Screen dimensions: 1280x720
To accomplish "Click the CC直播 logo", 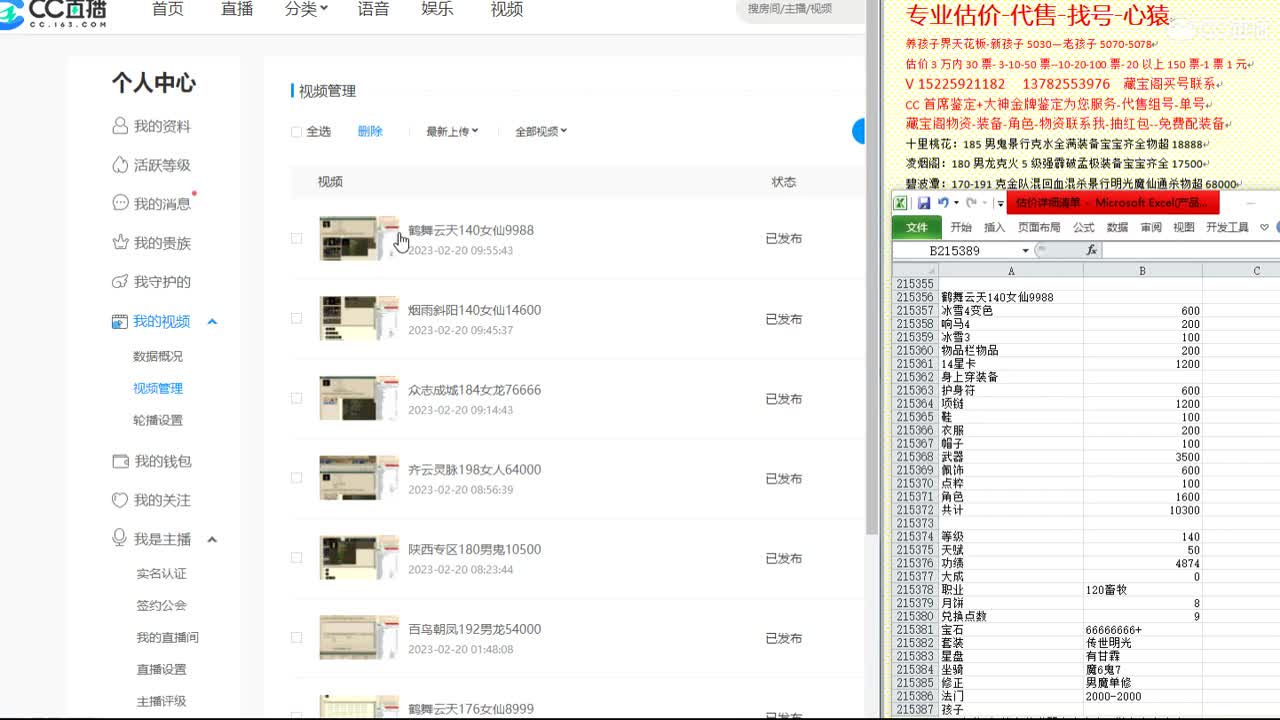I will pos(55,12).
